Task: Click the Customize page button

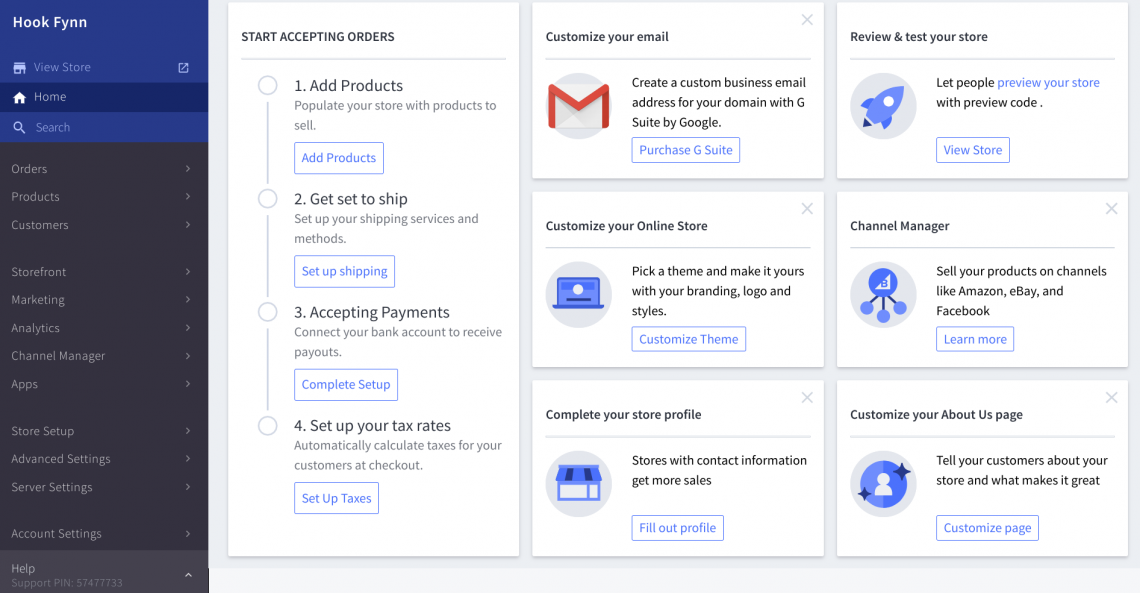Action: (987, 528)
